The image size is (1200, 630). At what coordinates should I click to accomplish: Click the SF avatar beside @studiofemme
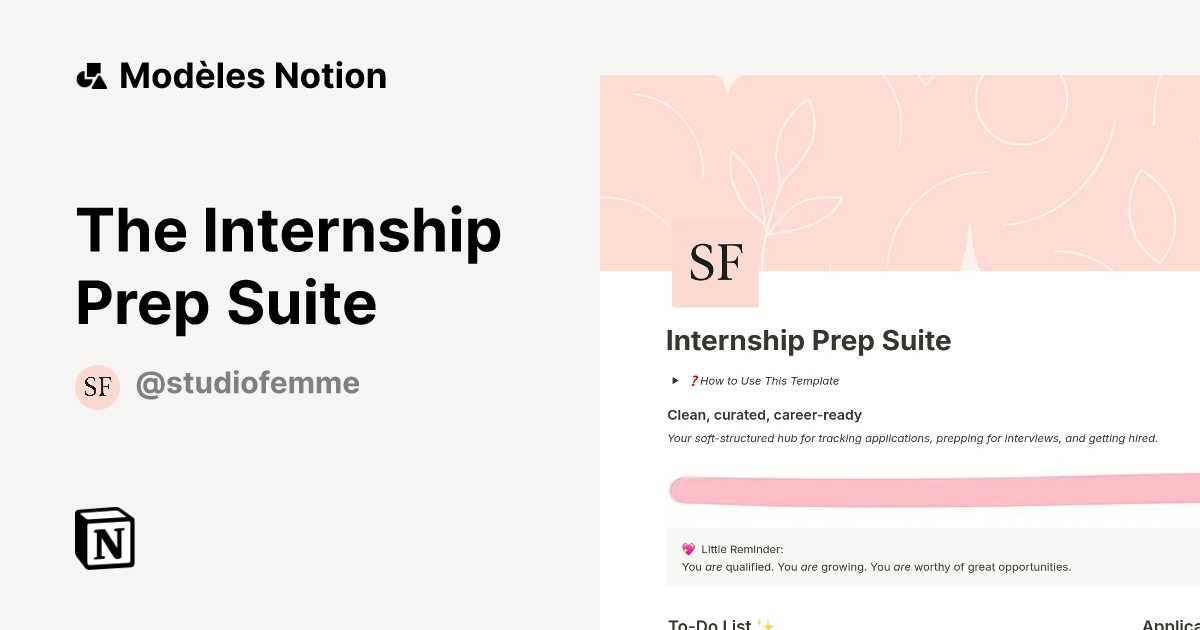97,387
